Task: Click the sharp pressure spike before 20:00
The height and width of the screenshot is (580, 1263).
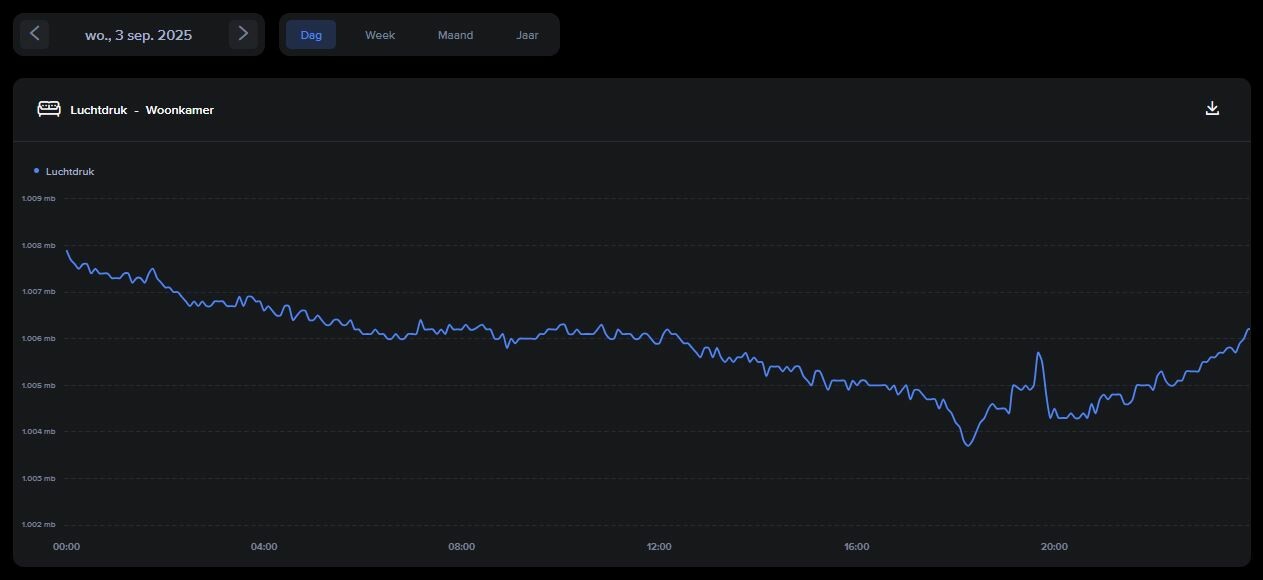Action: click(1039, 353)
